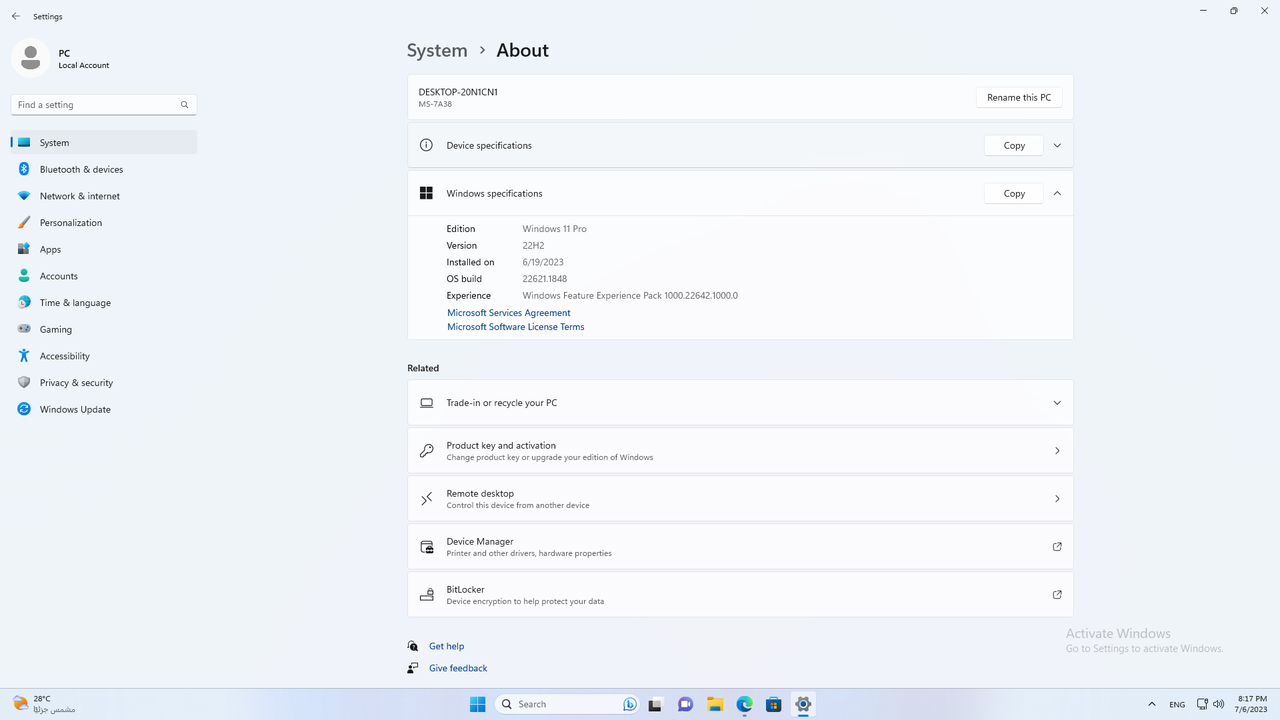Click the Personalization paintbrush icon
Screen dimensions: 1280x720
point(24,223)
